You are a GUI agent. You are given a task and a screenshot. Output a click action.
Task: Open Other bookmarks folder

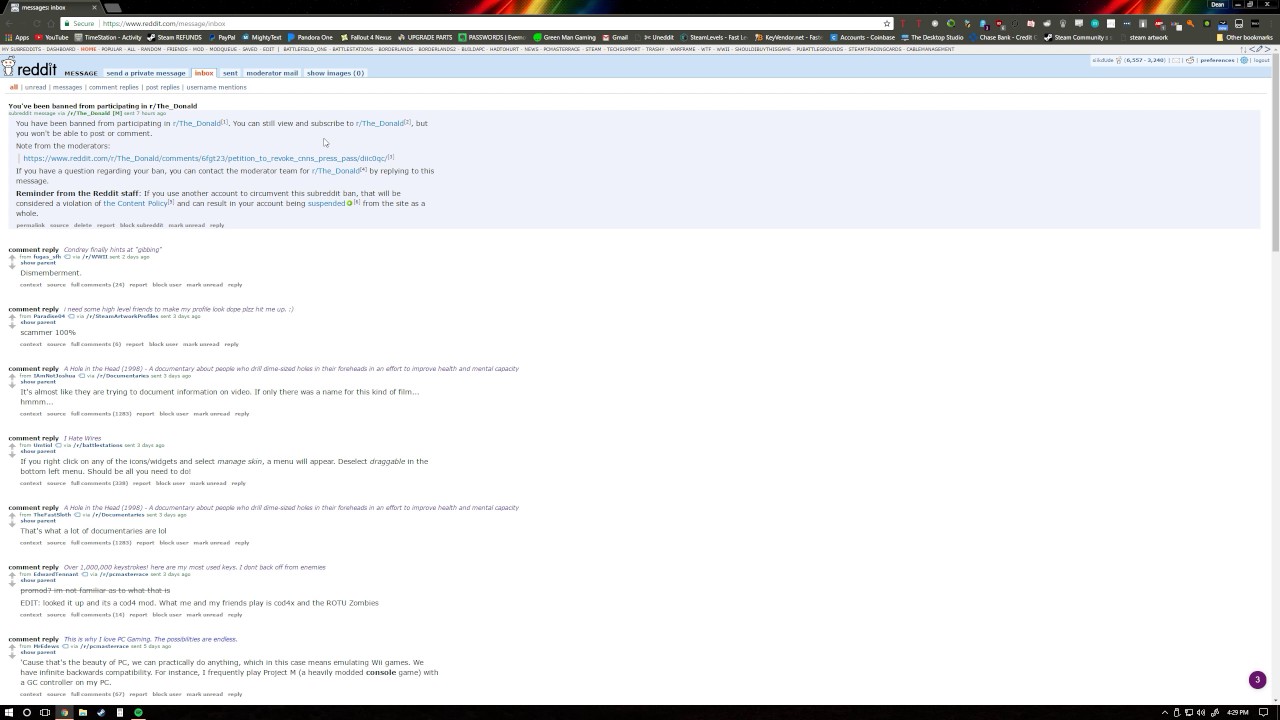tap(1245, 37)
